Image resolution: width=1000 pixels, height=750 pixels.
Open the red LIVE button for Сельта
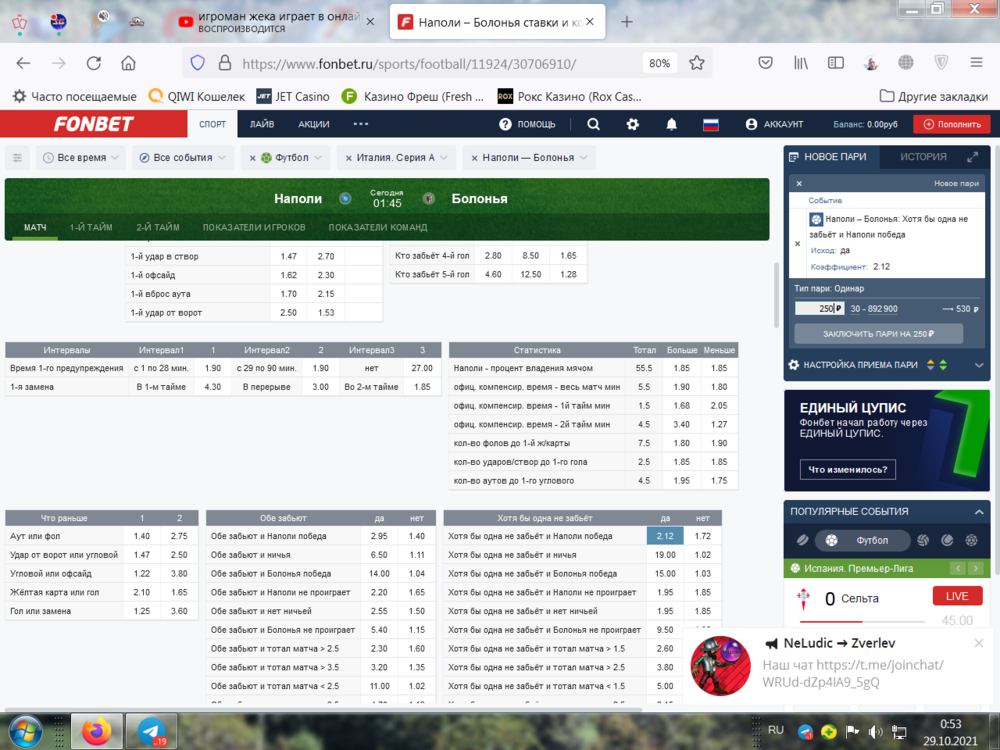[x=957, y=596]
